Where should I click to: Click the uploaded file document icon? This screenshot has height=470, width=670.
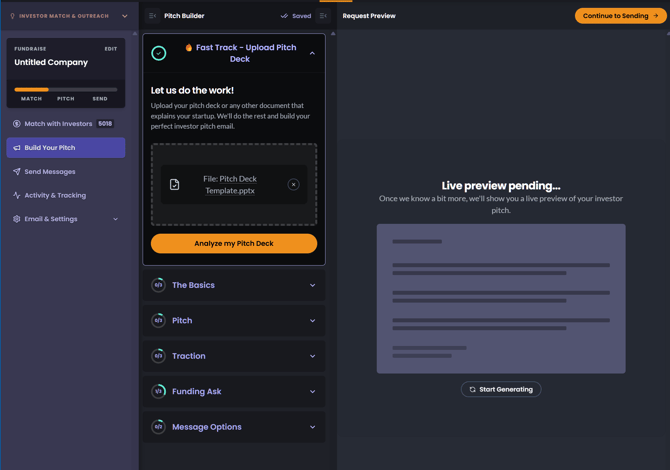pos(175,185)
